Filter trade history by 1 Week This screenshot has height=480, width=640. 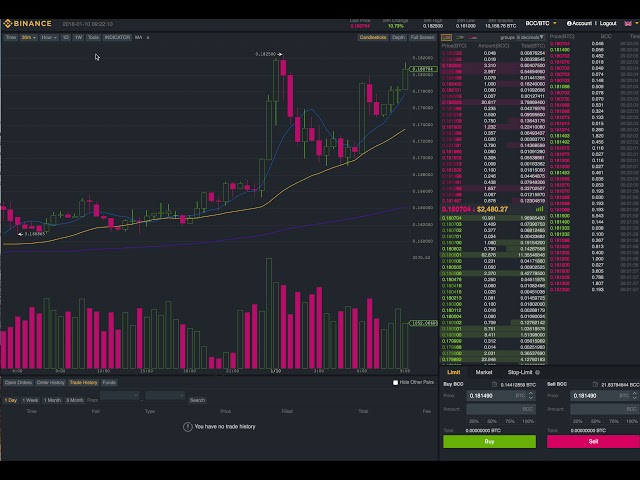tap(30, 400)
